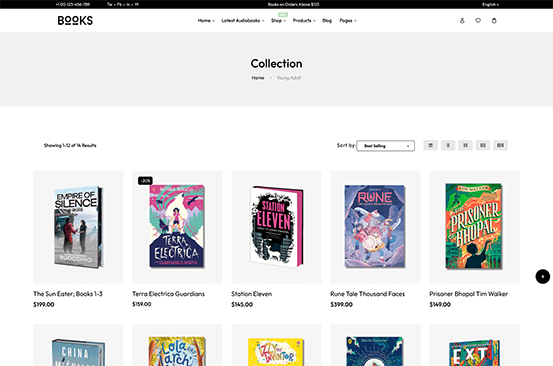553x366 pixels.
Task: Click the Terra Electrica book cover
Action: pyautogui.click(x=177, y=226)
